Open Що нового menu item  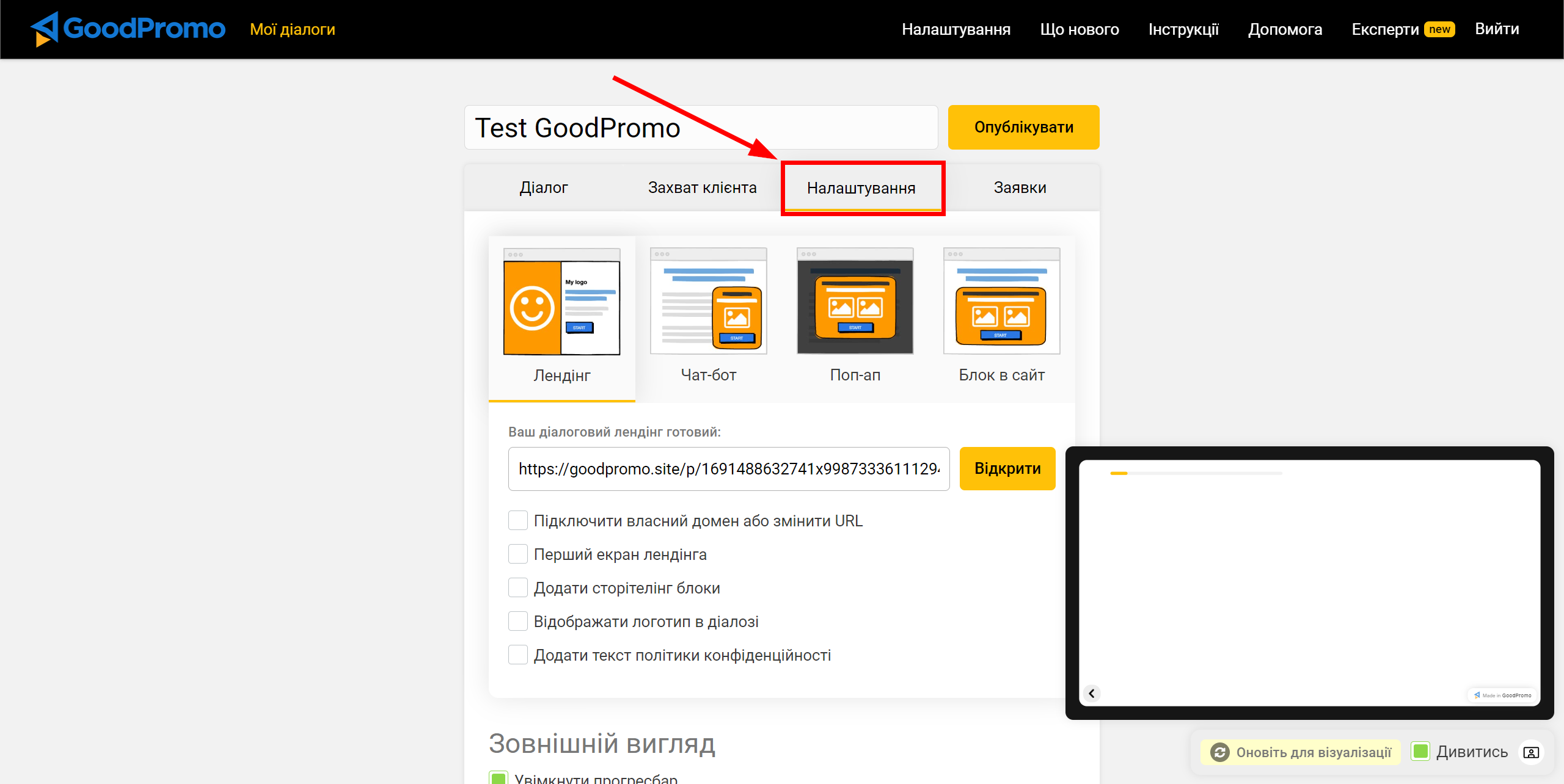tap(1080, 29)
